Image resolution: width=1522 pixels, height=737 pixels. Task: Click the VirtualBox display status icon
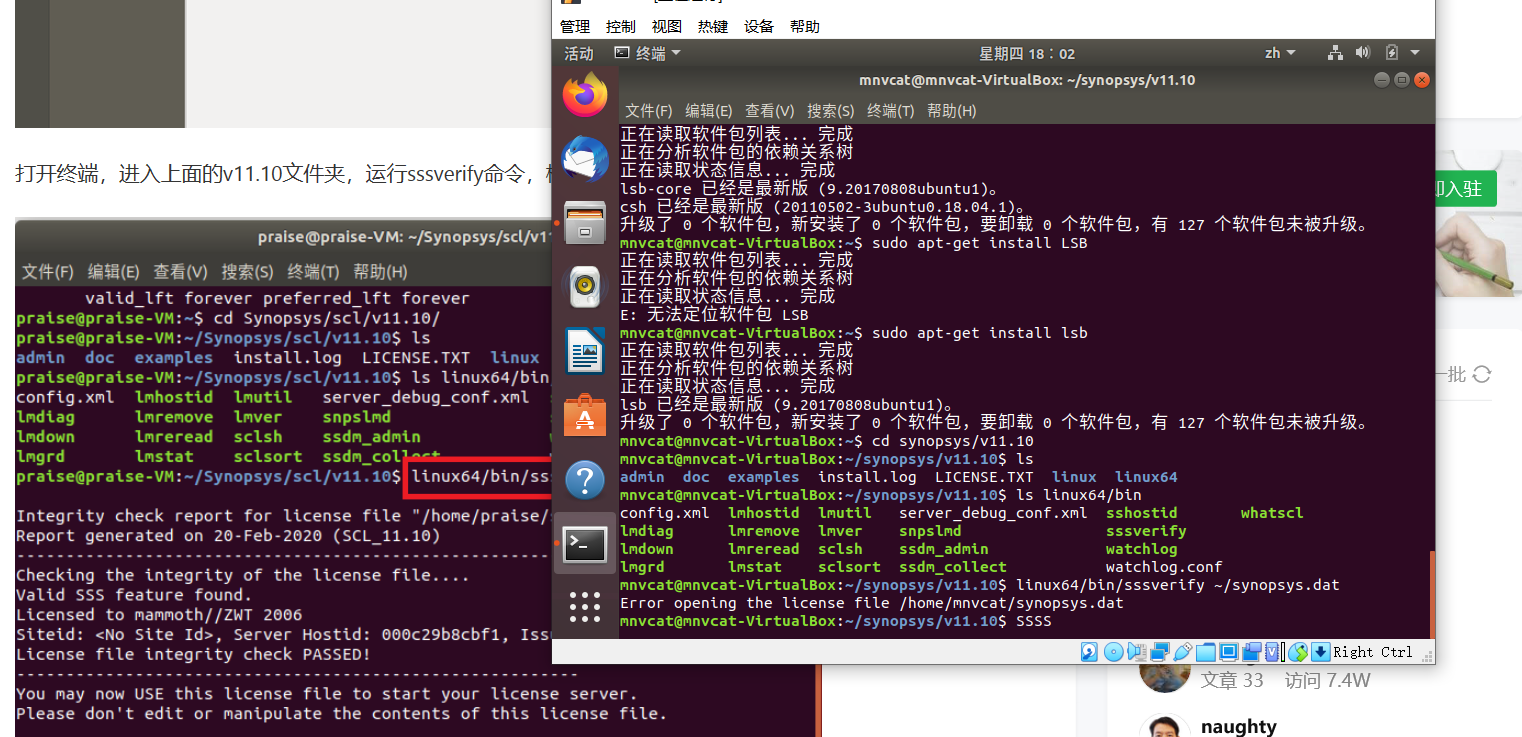click(1229, 652)
